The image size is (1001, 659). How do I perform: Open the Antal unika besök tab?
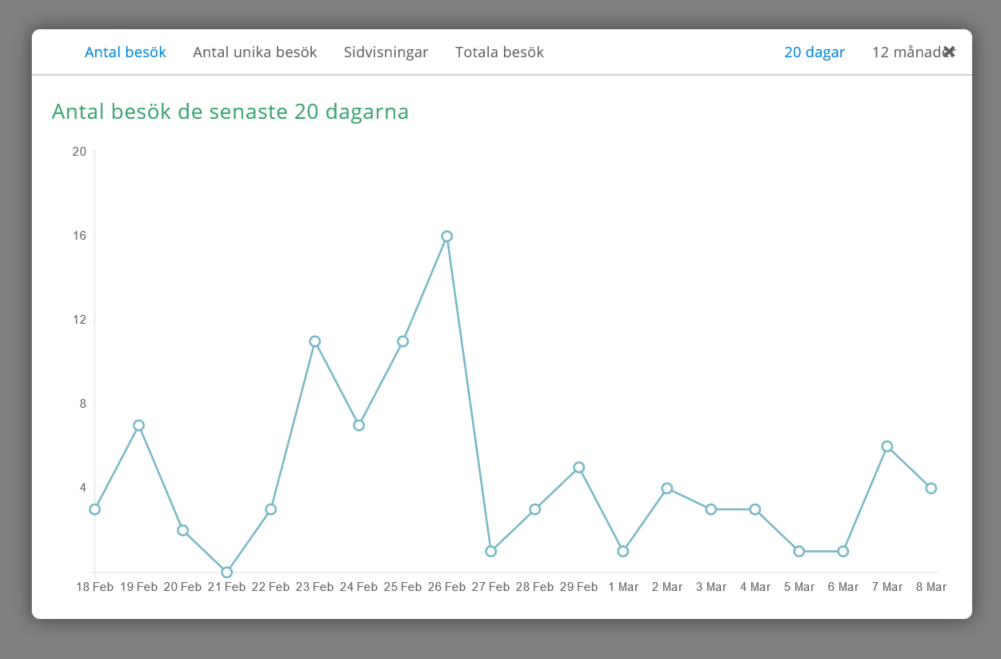[255, 52]
